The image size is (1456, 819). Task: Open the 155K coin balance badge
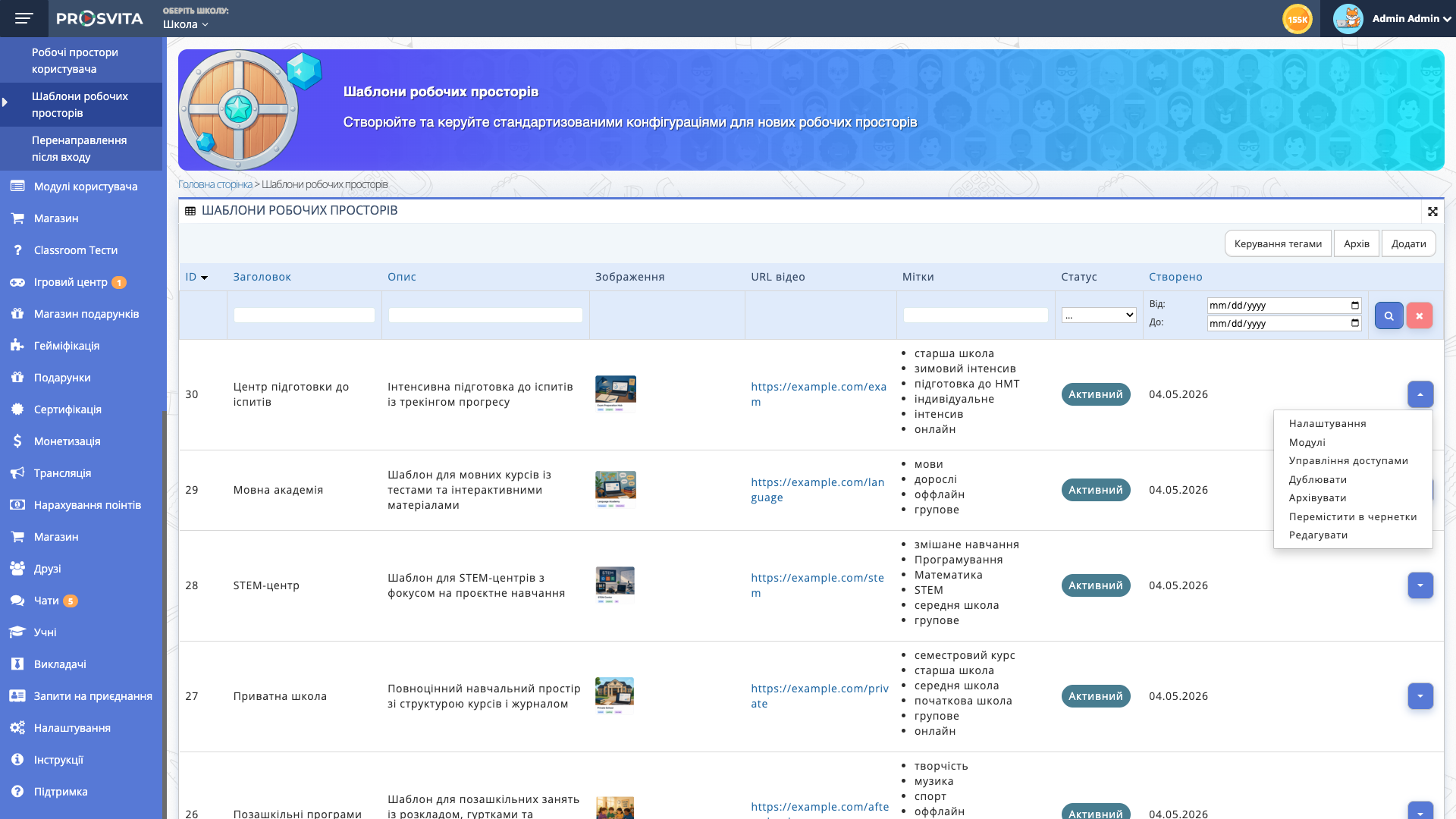point(1297,19)
